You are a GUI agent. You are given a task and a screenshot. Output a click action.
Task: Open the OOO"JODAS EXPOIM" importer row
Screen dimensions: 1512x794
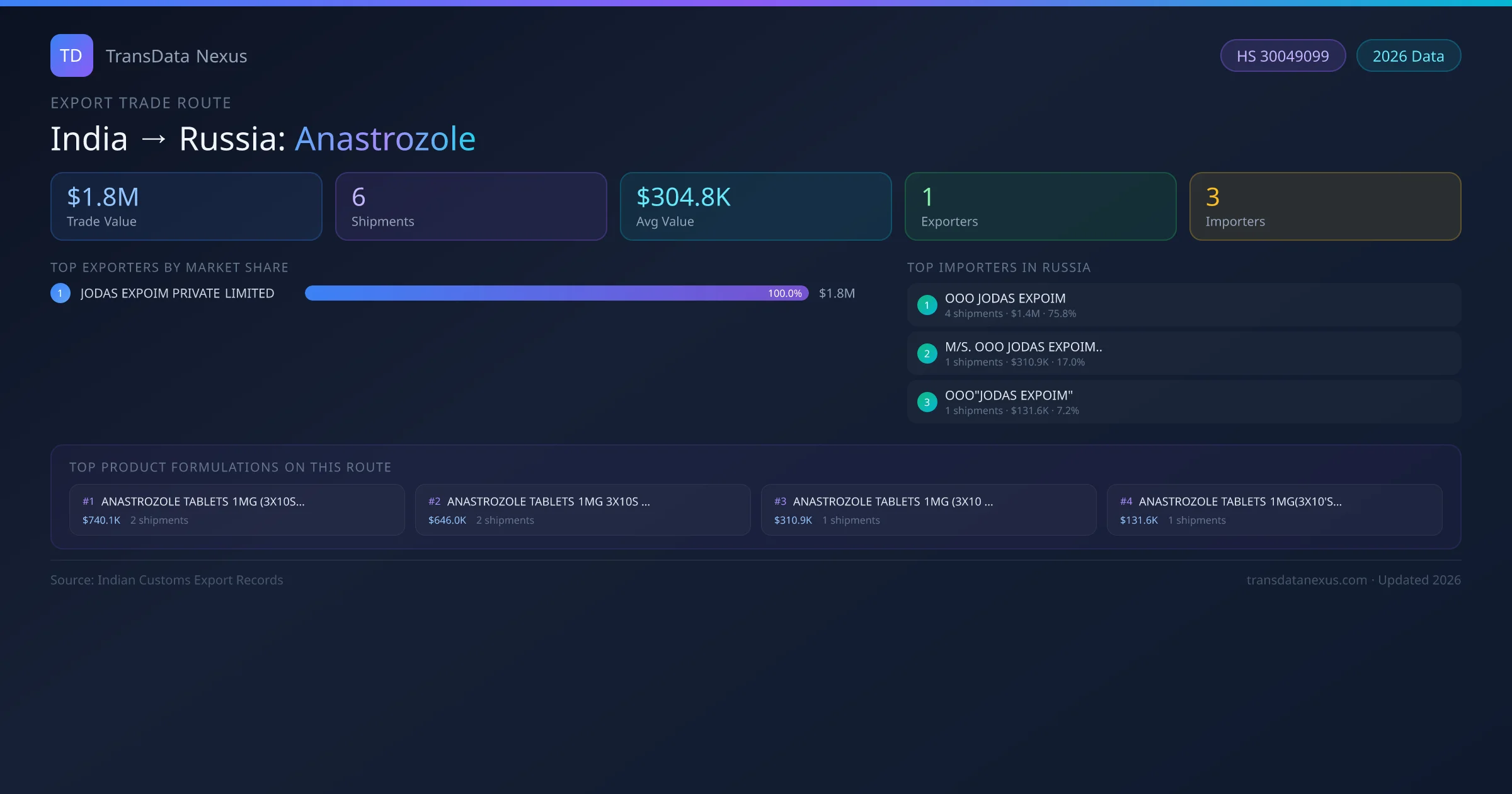click(1183, 402)
